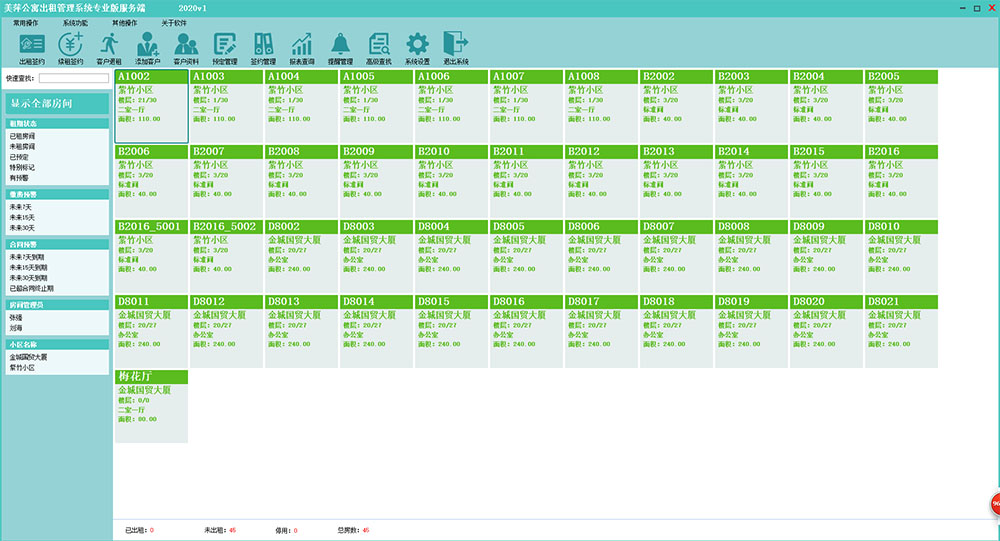Click the 快速查找 search input field
The image size is (1000, 541).
pyautogui.click(x=73, y=77)
